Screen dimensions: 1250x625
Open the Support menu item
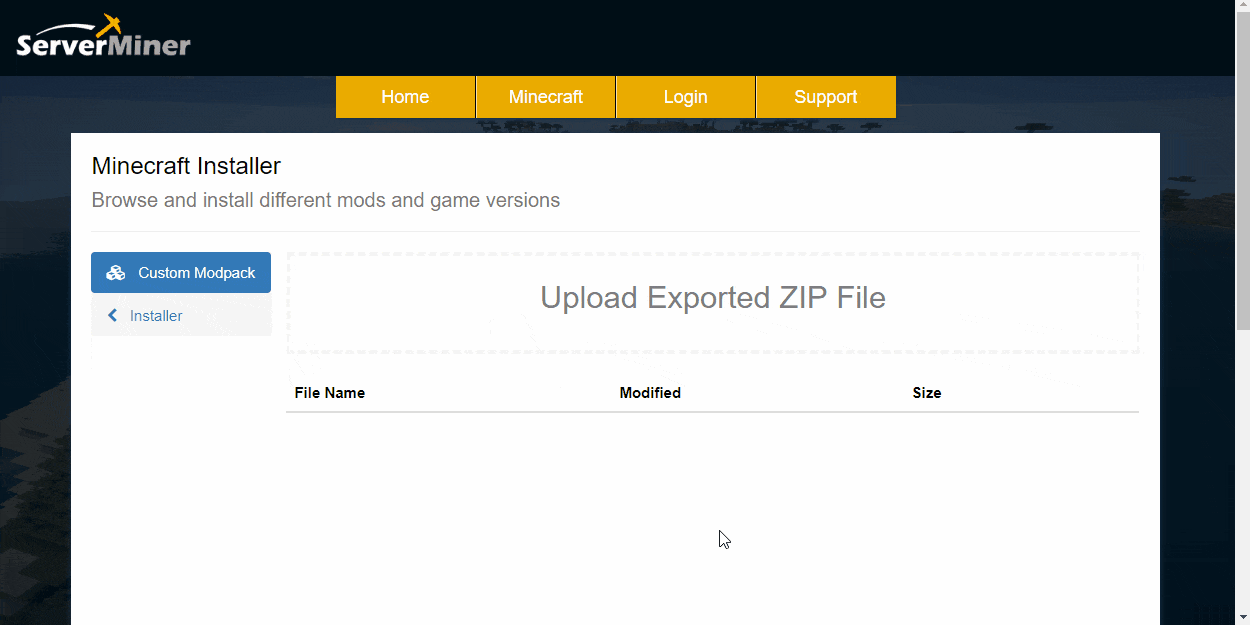click(826, 97)
